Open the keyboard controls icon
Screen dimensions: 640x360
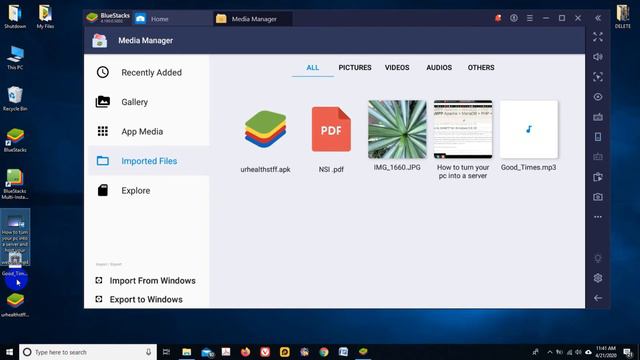(598, 117)
